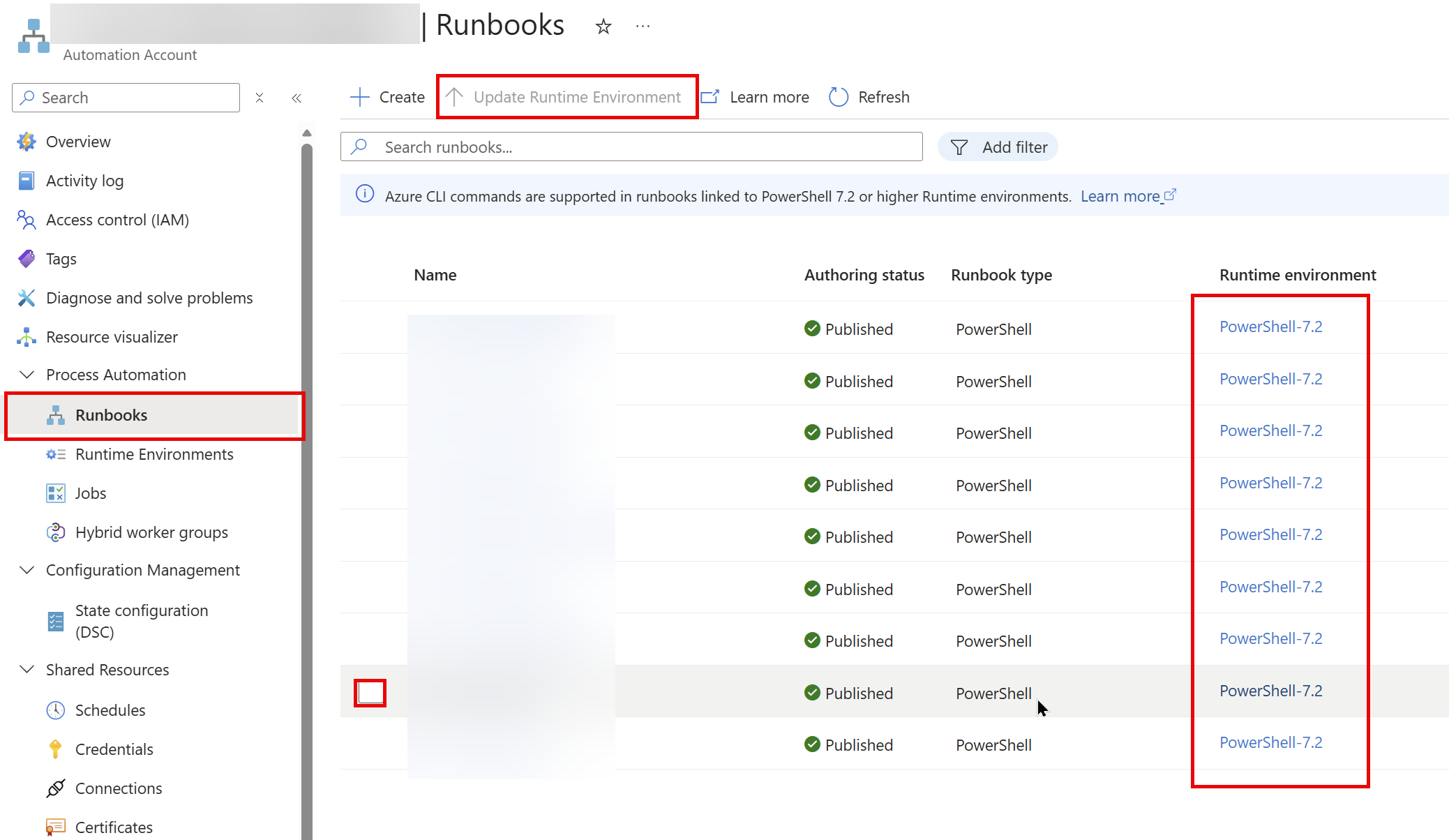This screenshot has height=840, width=1449.
Task: Click the Search runbooks field
Action: coord(631,147)
